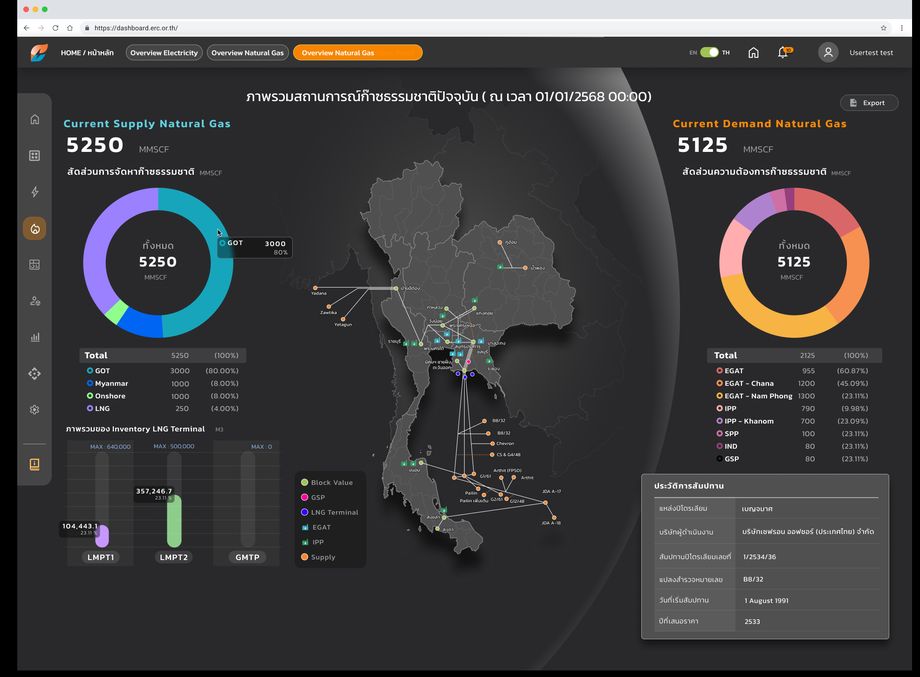
Task: Click the browser home button
Action: click(x=70, y=28)
